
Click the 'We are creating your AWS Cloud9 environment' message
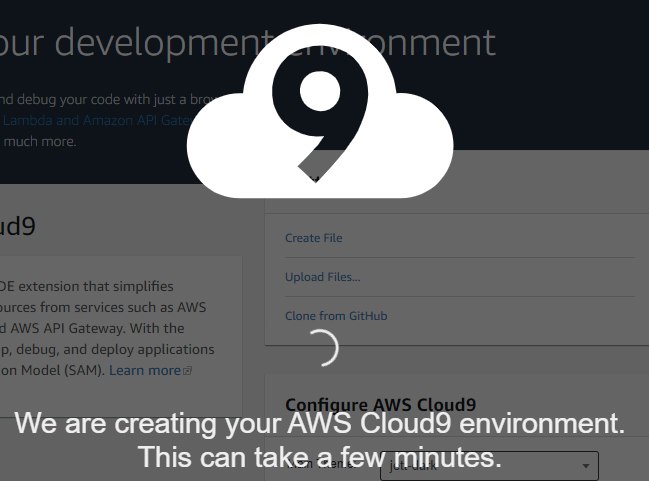point(320,423)
